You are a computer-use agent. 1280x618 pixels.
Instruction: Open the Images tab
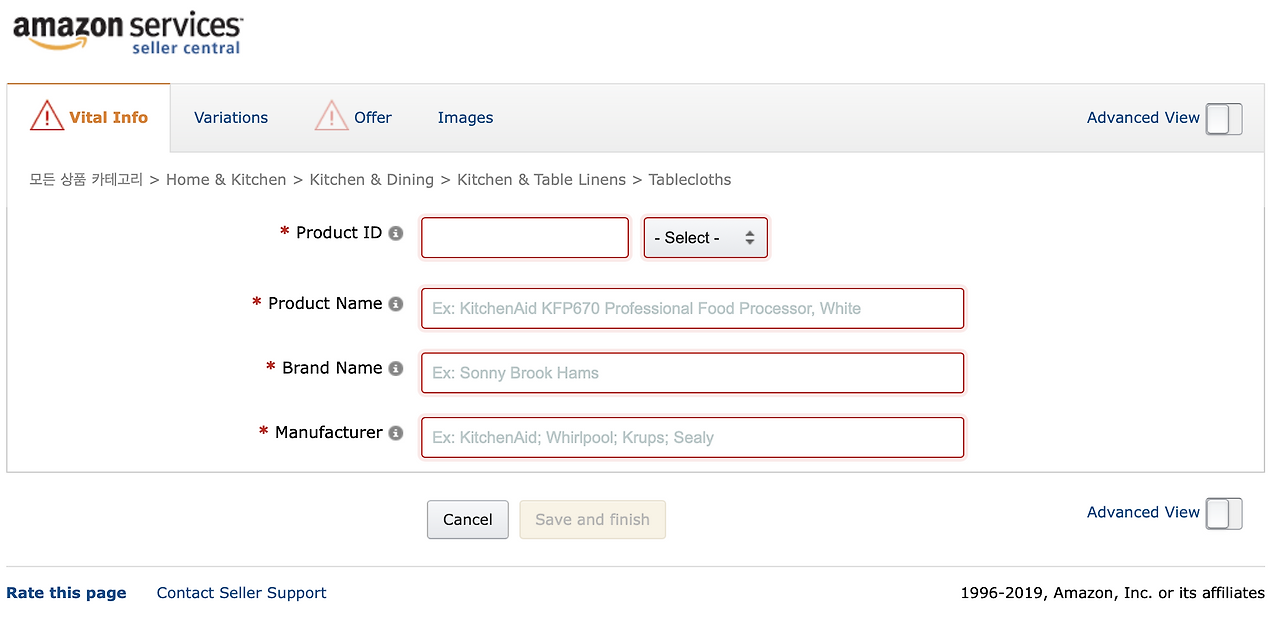[465, 118]
